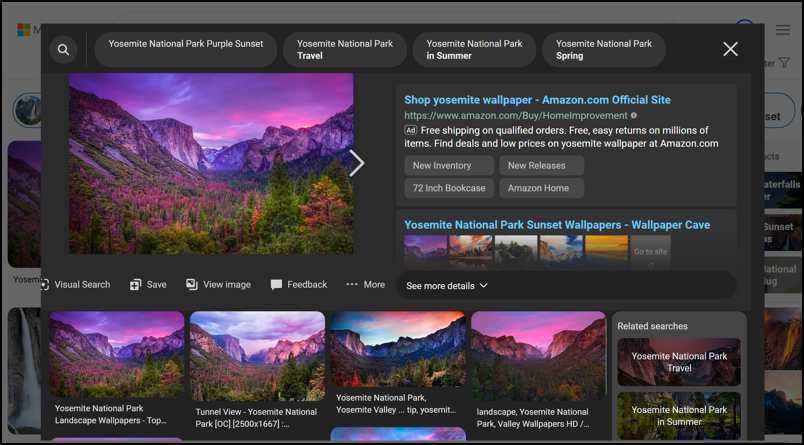The height and width of the screenshot is (445, 804).
Task: Open the hamburger menu in the background page
Action: 782,30
